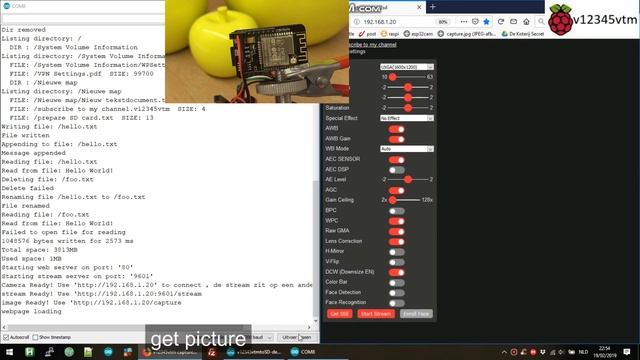Enable the AEC DSP switch
The width and height of the screenshot is (640, 360).
click(396, 170)
